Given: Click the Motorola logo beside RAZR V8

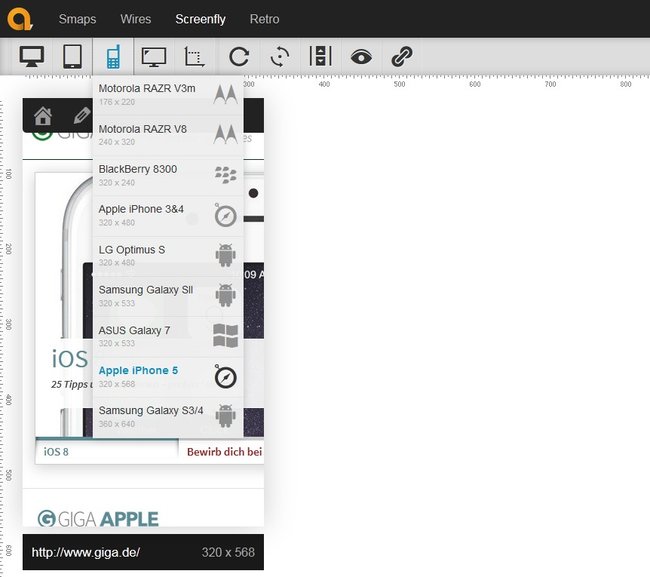Looking at the screenshot, I should (x=226, y=135).
